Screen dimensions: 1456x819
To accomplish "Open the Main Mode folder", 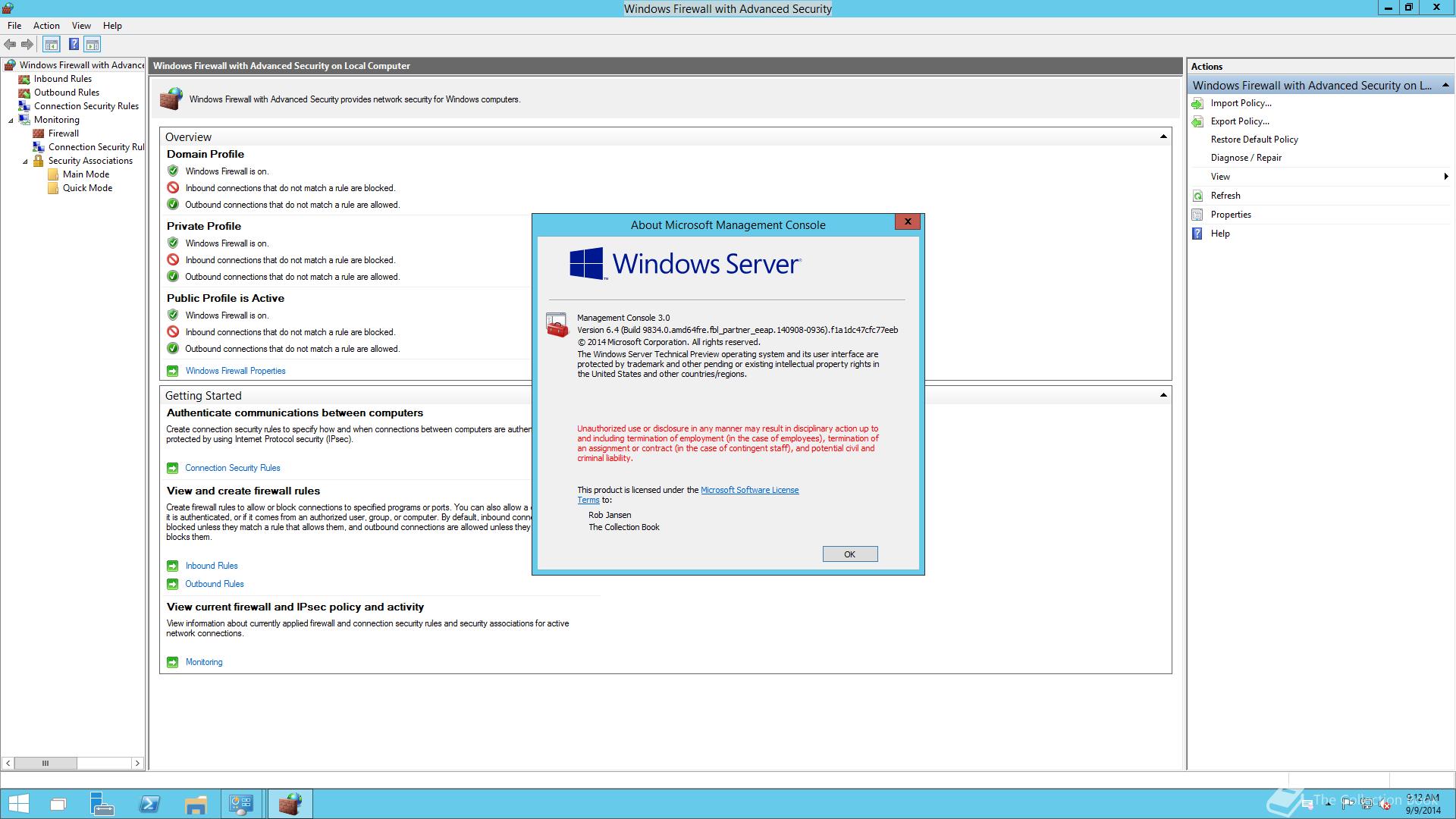I will coord(86,174).
